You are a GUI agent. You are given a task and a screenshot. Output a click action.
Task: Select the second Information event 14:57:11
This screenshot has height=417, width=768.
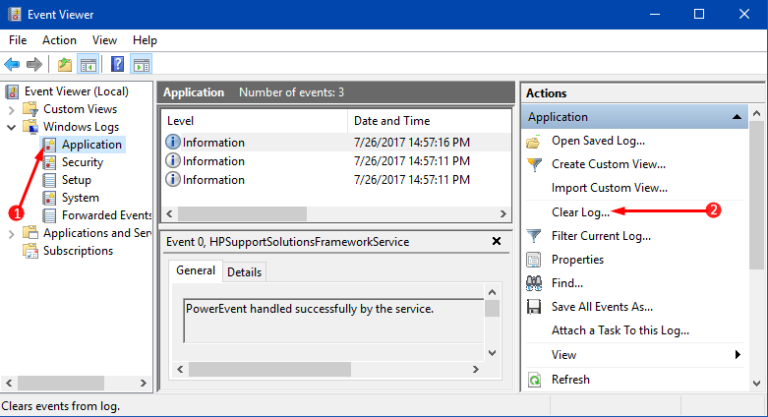336,161
